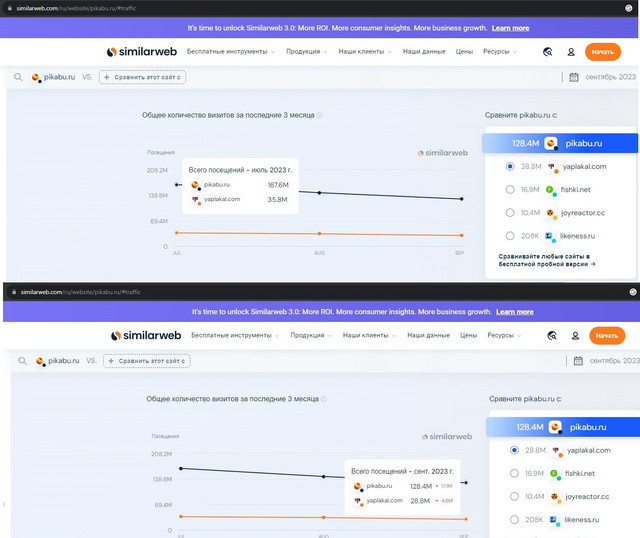Select the likeness.ru radio button in the top compare list
Image resolution: width=640 pixels, height=538 pixels.
[x=510, y=236]
